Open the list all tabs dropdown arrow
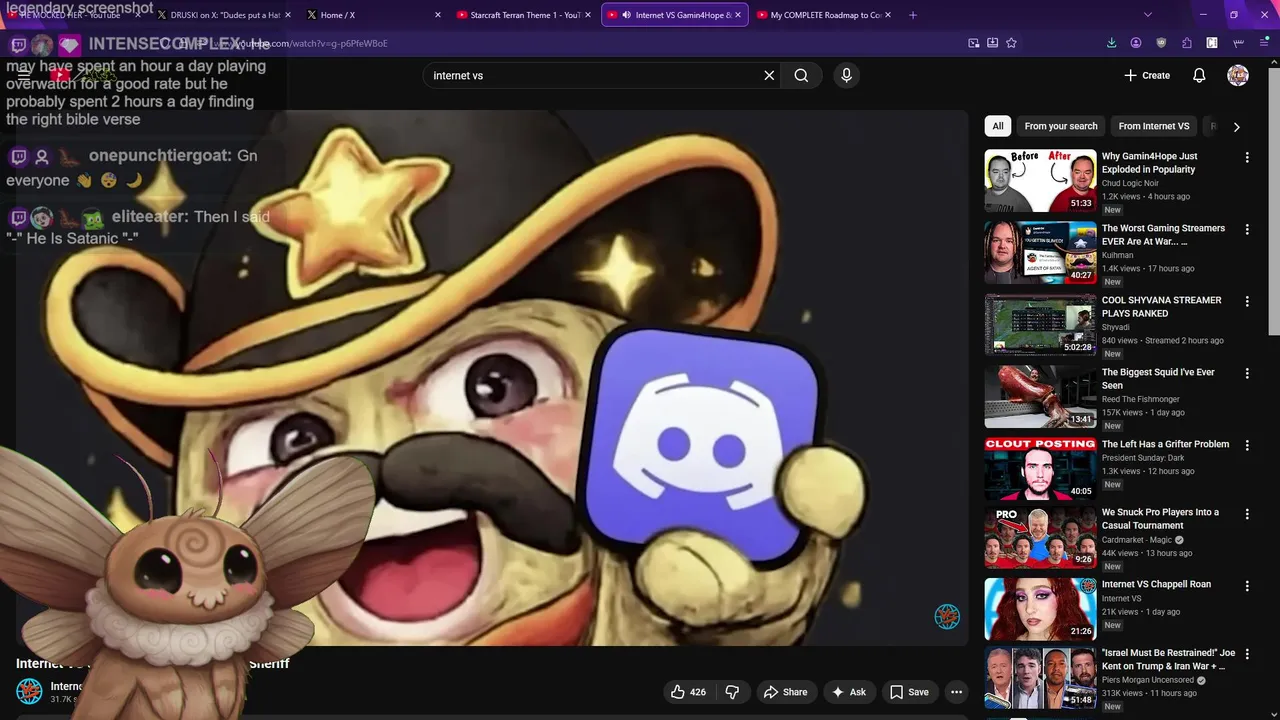Image resolution: width=1280 pixels, height=720 pixels. [x=1147, y=15]
